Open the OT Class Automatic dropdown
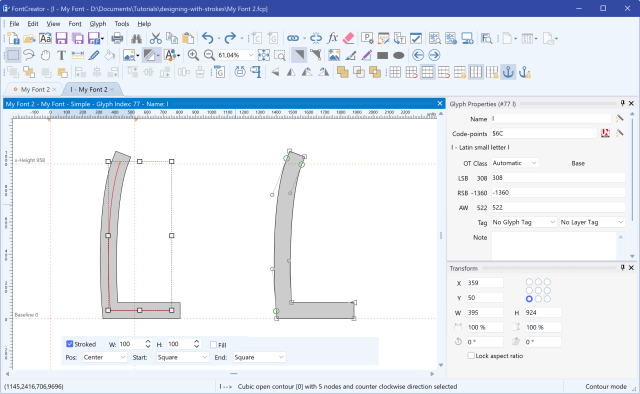 [x=515, y=163]
